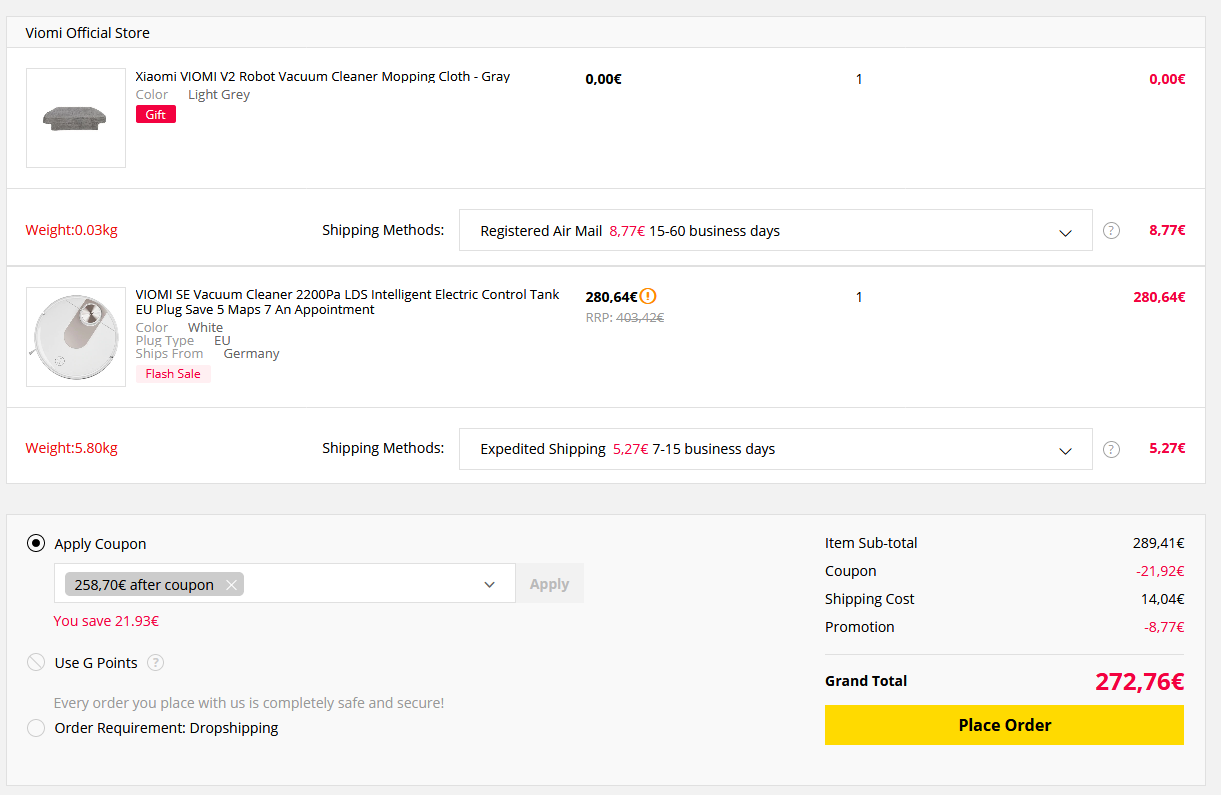Image resolution: width=1221 pixels, height=795 pixels.
Task: Select Order Requirement: Dropshipping radio button
Action: point(36,728)
